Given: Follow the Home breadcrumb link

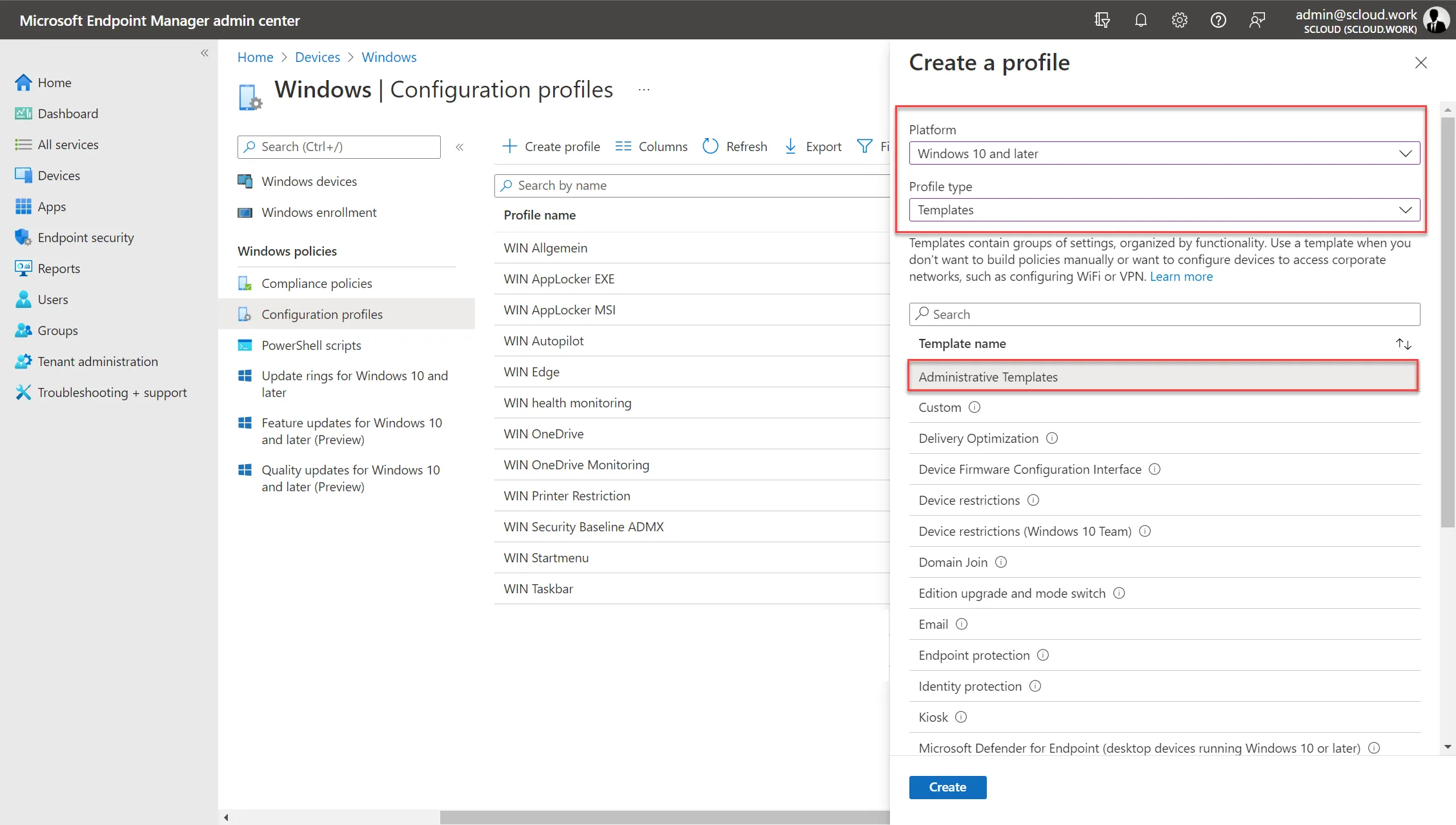Looking at the screenshot, I should (x=255, y=57).
